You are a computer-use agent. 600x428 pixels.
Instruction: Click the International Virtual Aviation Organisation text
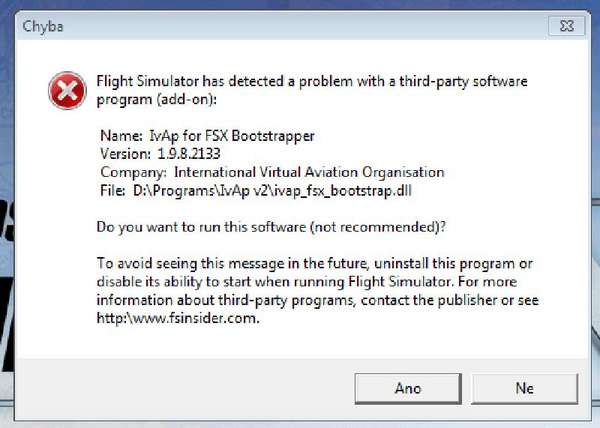point(309,172)
